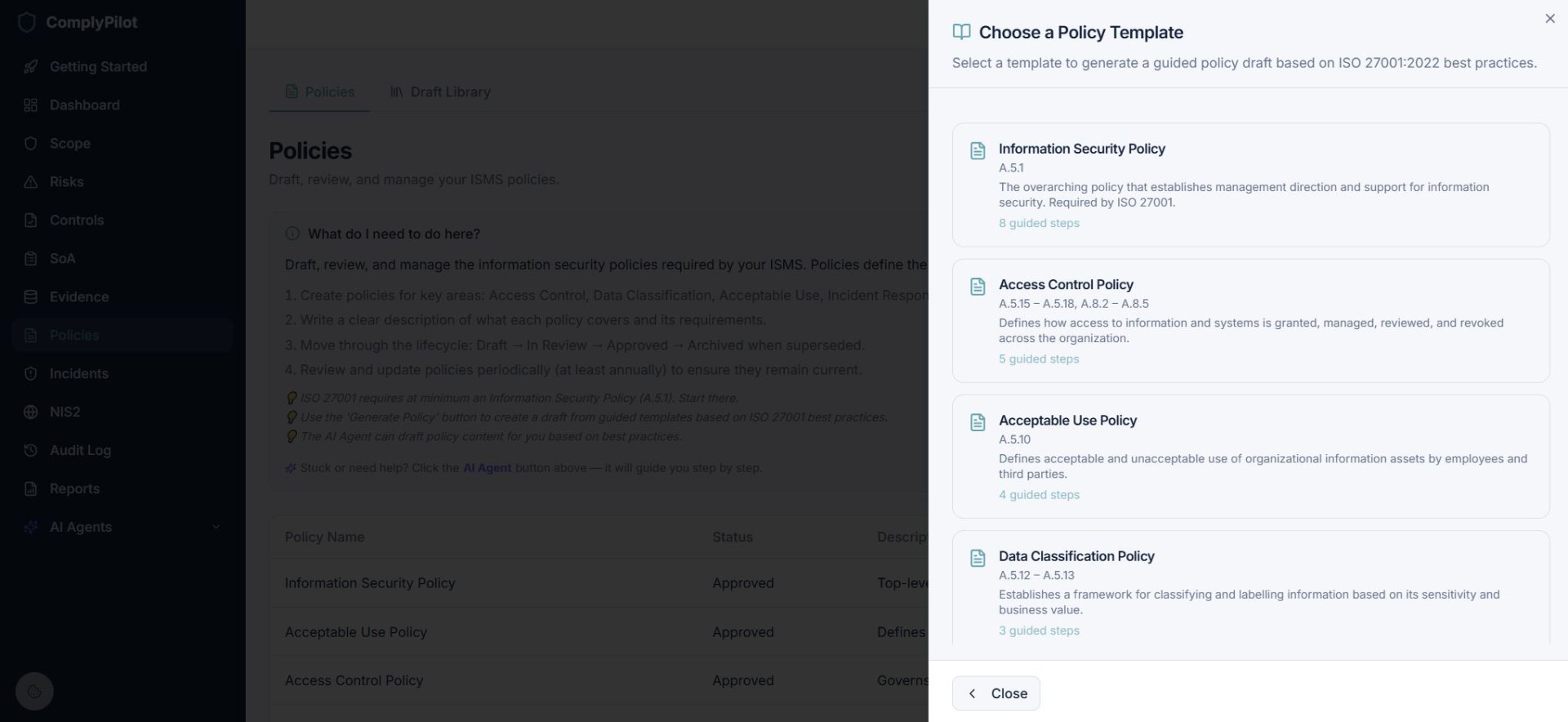Click the Evidence database icon
The width and height of the screenshot is (1568, 722).
(x=31, y=297)
